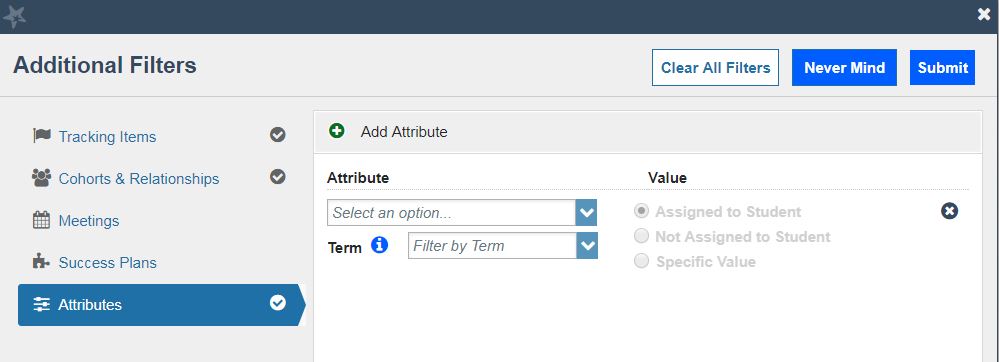This screenshot has width=999, height=362.
Task: Choose the Specific Value radio button
Action: click(x=642, y=261)
